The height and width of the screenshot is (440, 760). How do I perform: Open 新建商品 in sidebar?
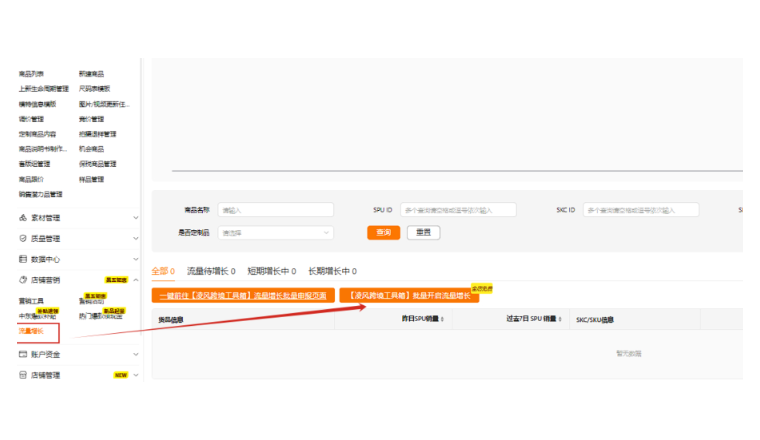pyautogui.click(x=91, y=74)
